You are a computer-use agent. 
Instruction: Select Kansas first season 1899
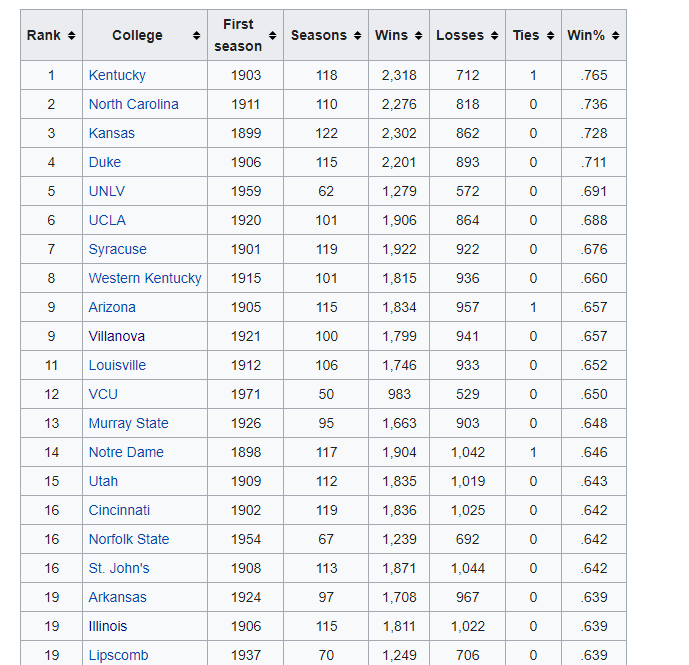coord(246,133)
